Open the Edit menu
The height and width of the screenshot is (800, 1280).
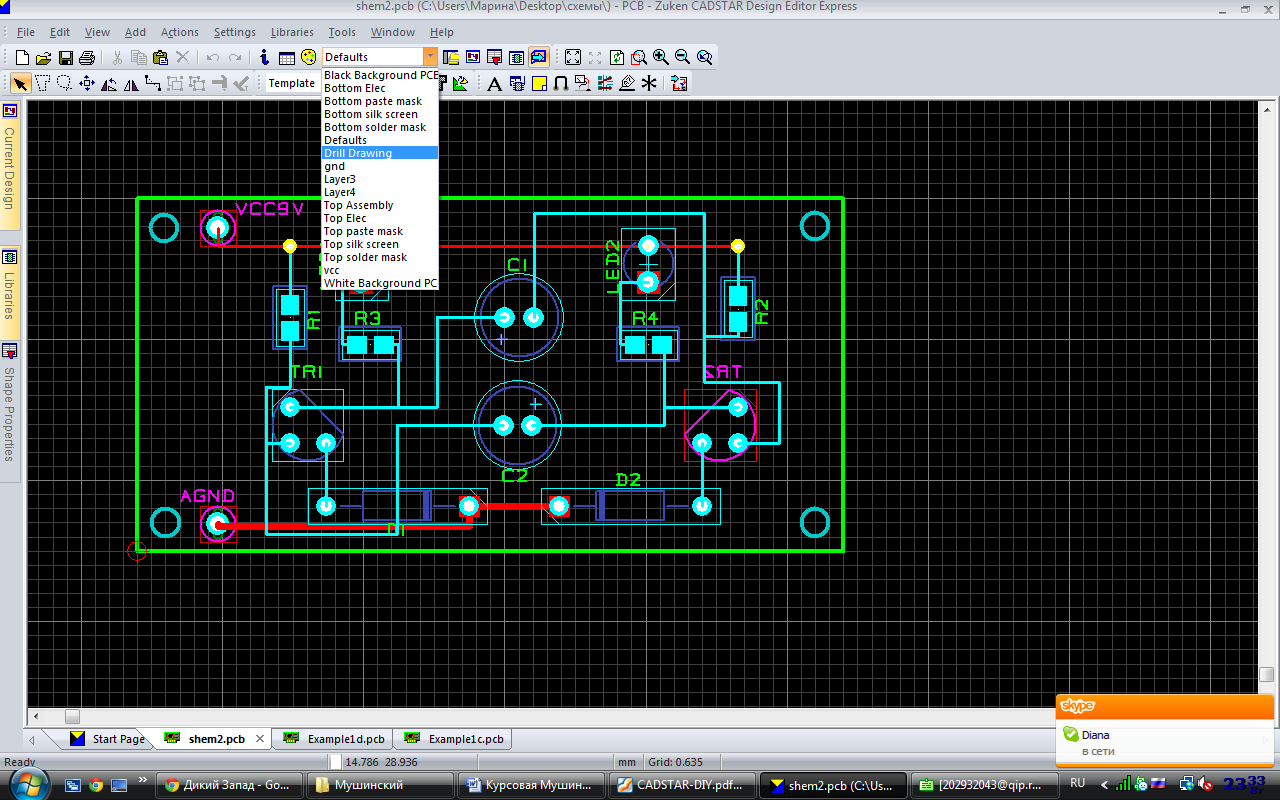point(60,32)
